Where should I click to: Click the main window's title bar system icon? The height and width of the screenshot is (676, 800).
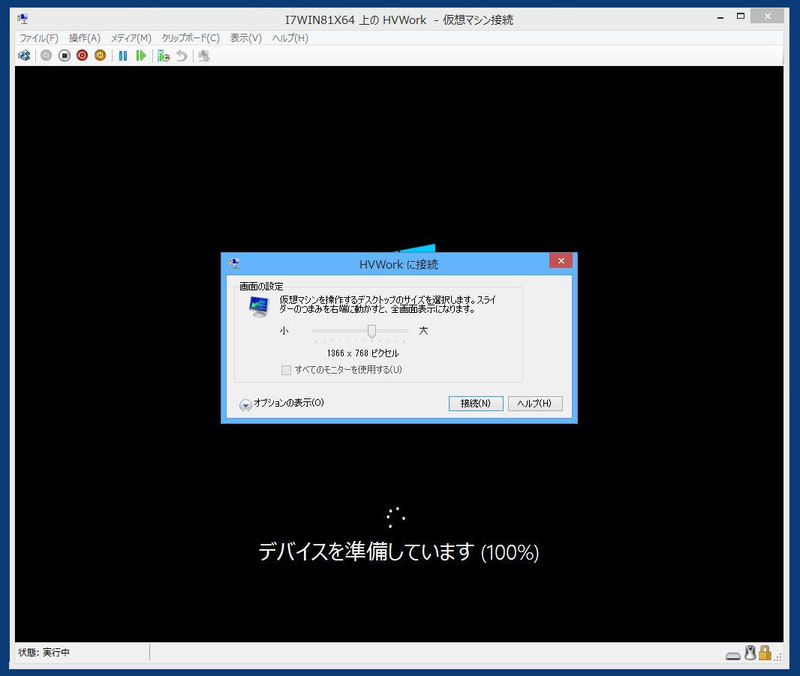pos(23,19)
